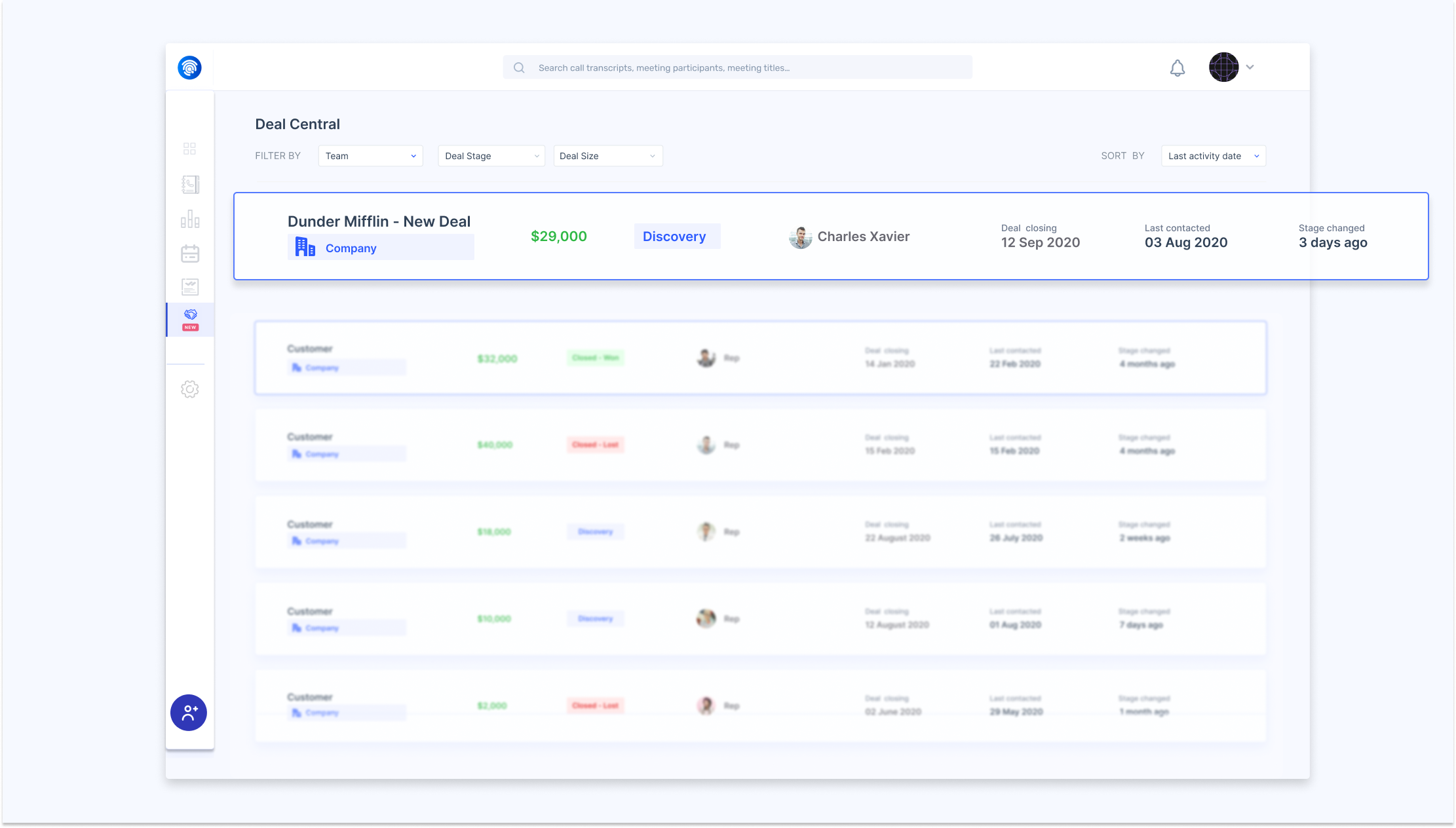Click the 29 May 2020 last contacted date
The width and height of the screenshot is (1456, 828).
[1016, 711]
